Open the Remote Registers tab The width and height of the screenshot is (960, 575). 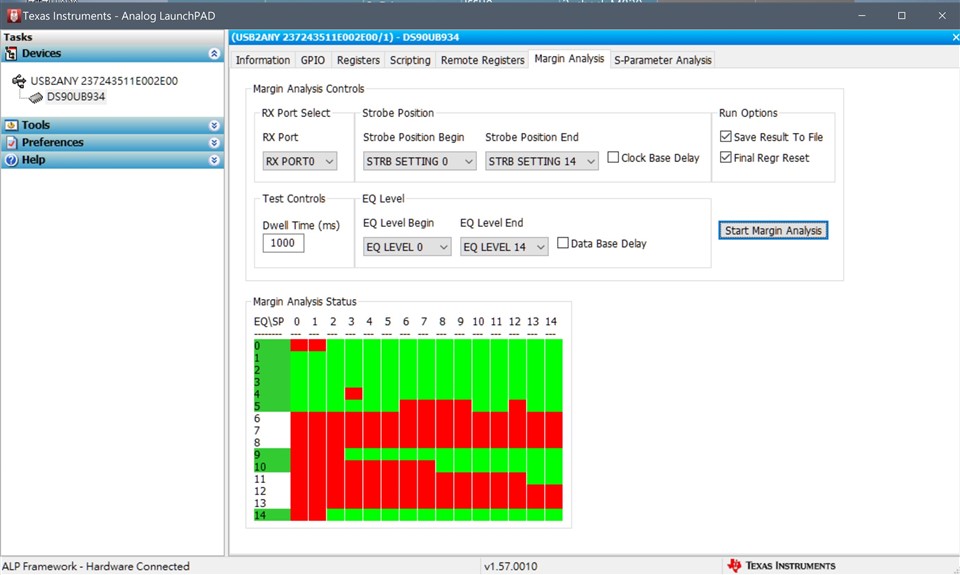click(x=482, y=60)
